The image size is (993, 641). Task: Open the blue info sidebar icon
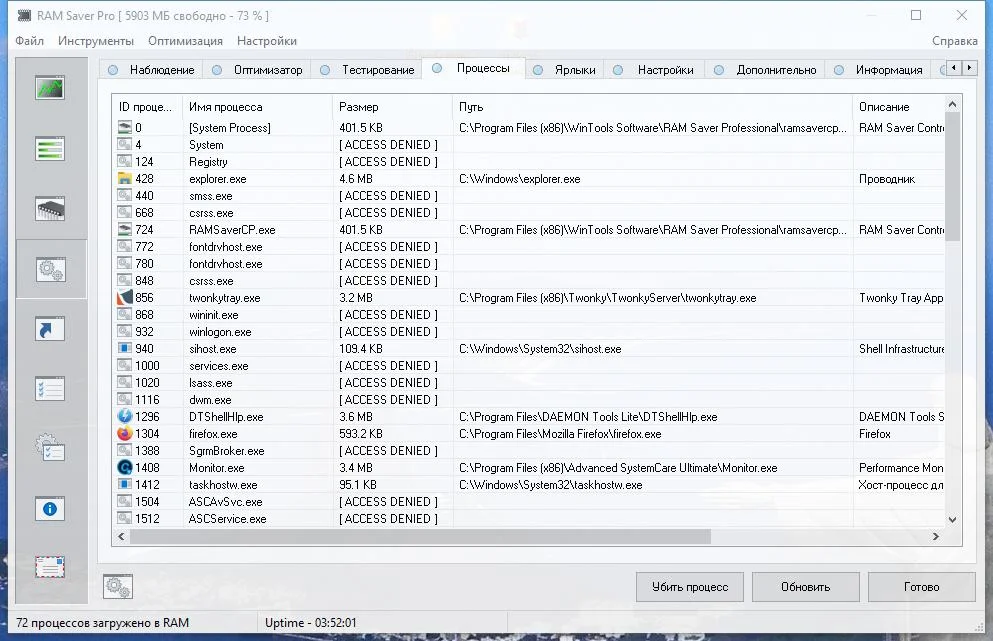50,509
